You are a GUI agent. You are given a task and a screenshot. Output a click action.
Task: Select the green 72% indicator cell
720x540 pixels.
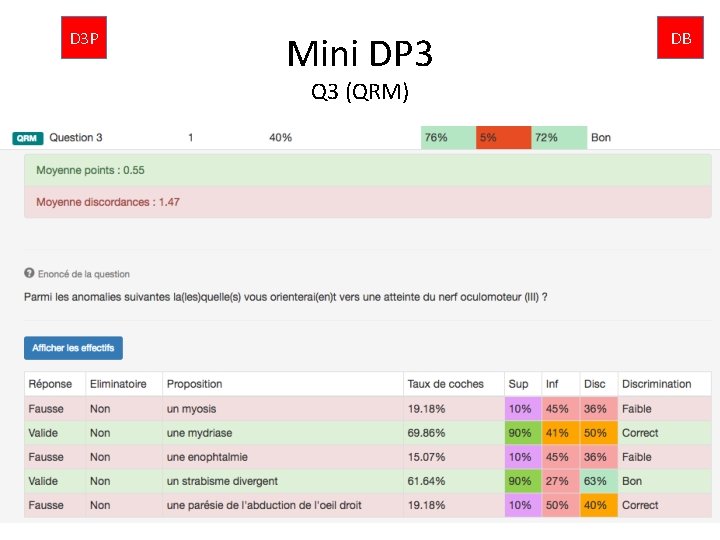tap(559, 137)
